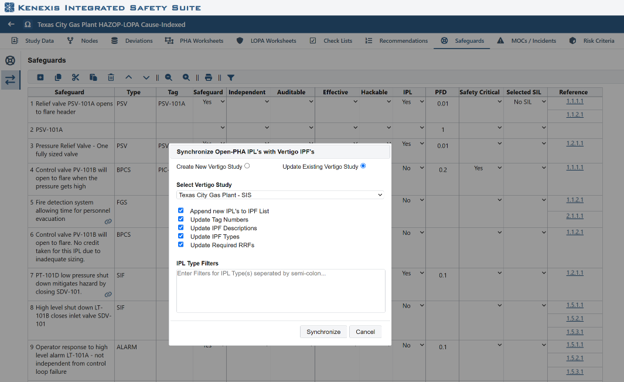Switch to the LOPA Worksheets tab
Image resolution: width=624 pixels, height=382 pixels.
[267, 41]
